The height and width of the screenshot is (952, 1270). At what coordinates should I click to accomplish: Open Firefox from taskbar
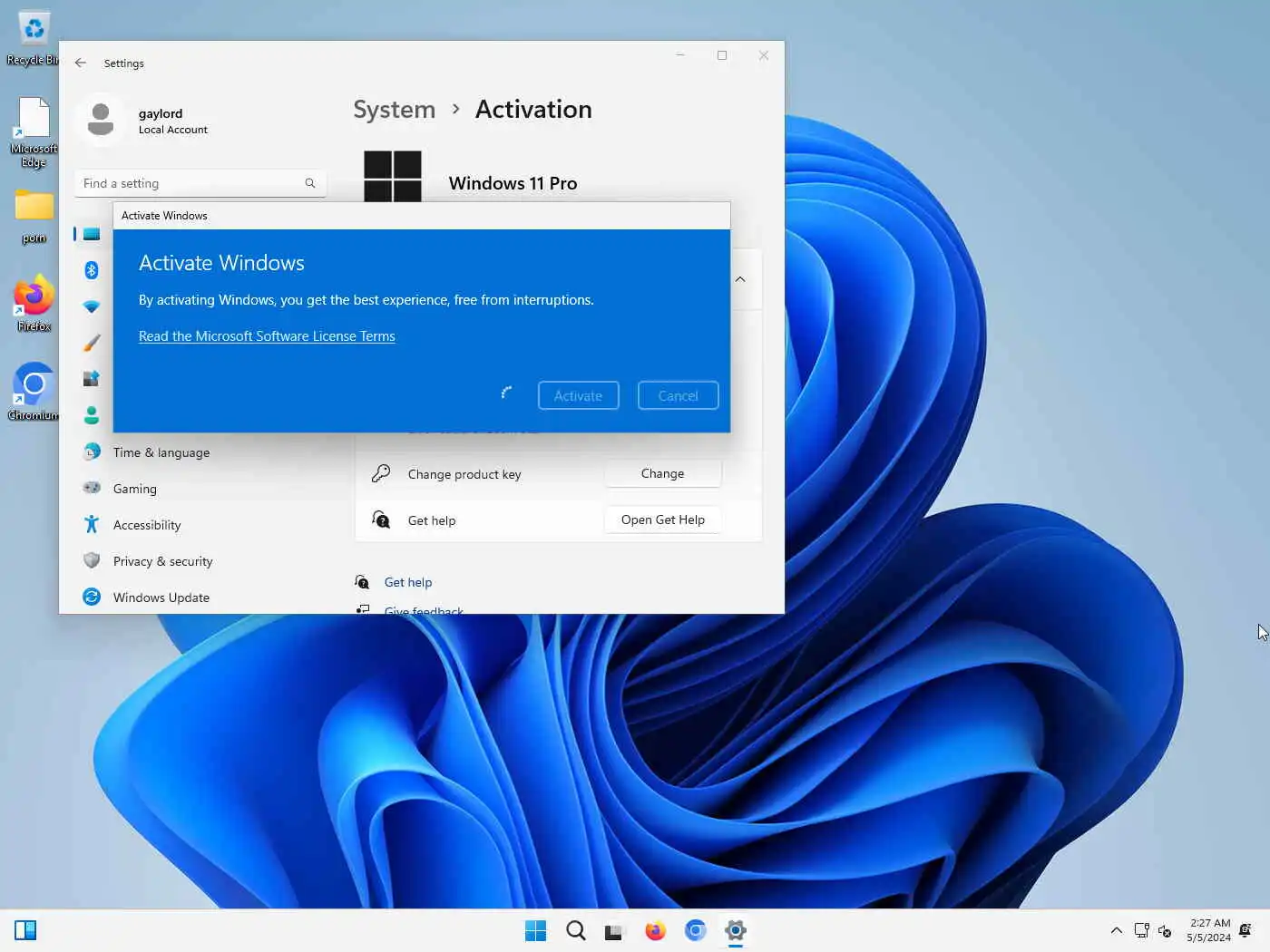(x=655, y=930)
